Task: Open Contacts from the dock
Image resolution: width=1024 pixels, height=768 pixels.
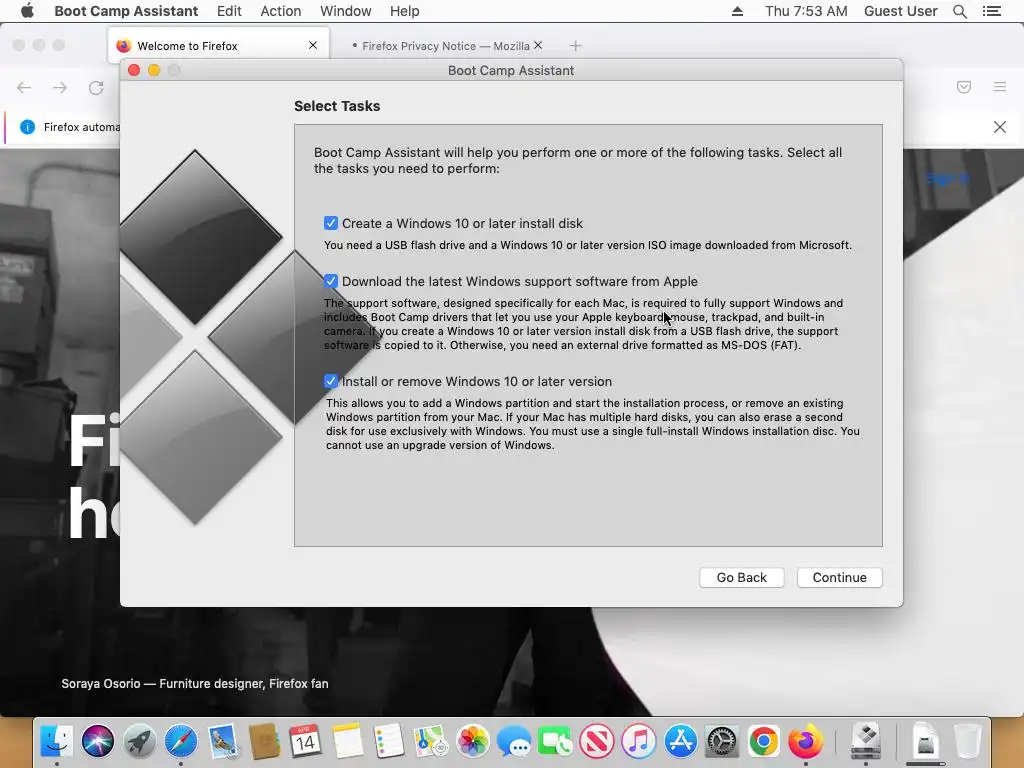Action: [x=264, y=742]
